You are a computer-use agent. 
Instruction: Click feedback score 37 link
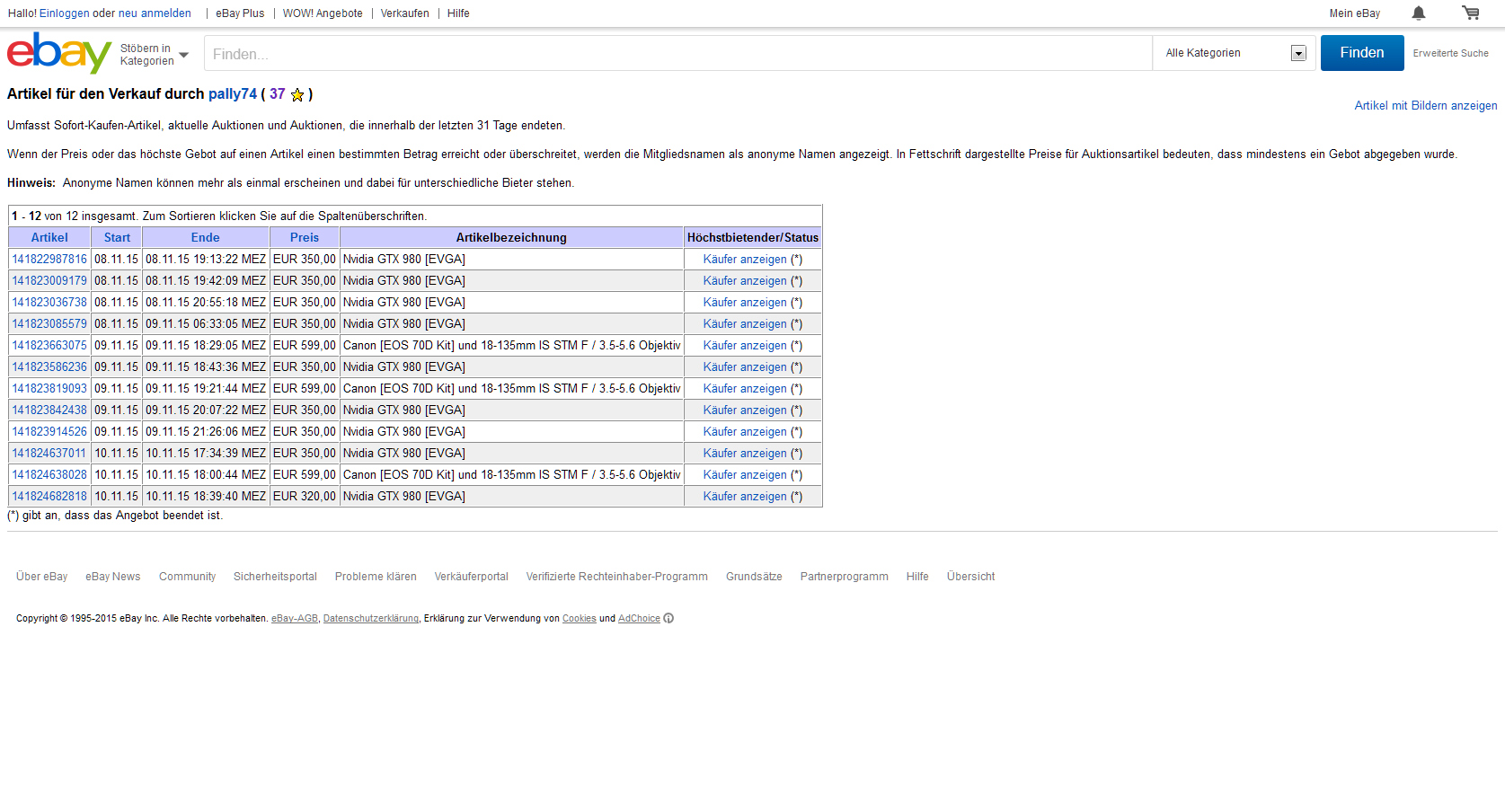(x=278, y=94)
